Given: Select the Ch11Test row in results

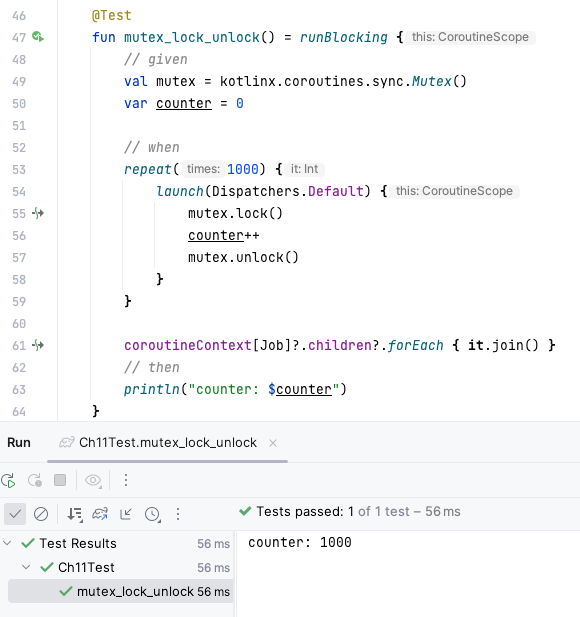Looking at the screenshot, I should 117,567.
